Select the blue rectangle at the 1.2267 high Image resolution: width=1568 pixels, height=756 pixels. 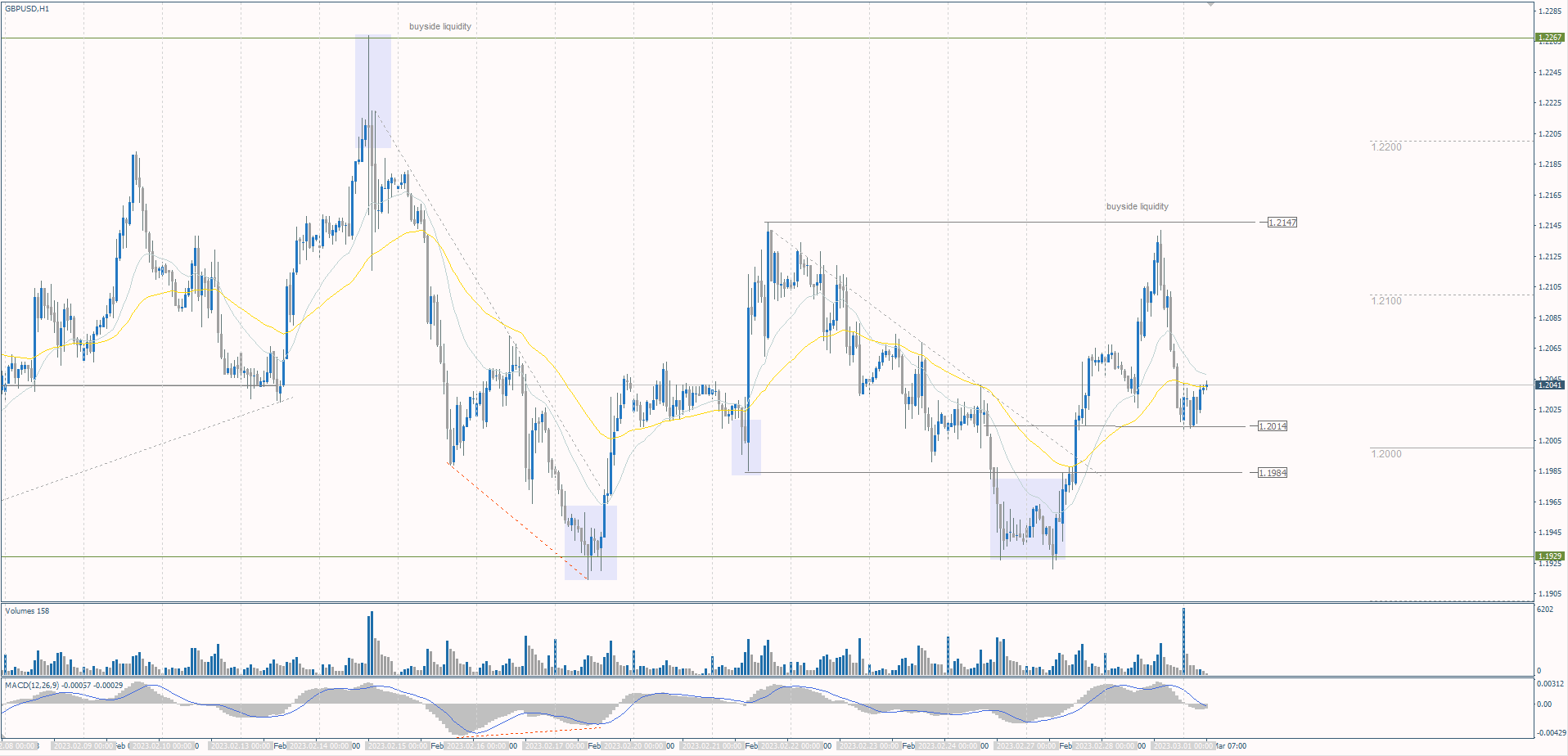[x=372, y=92]
